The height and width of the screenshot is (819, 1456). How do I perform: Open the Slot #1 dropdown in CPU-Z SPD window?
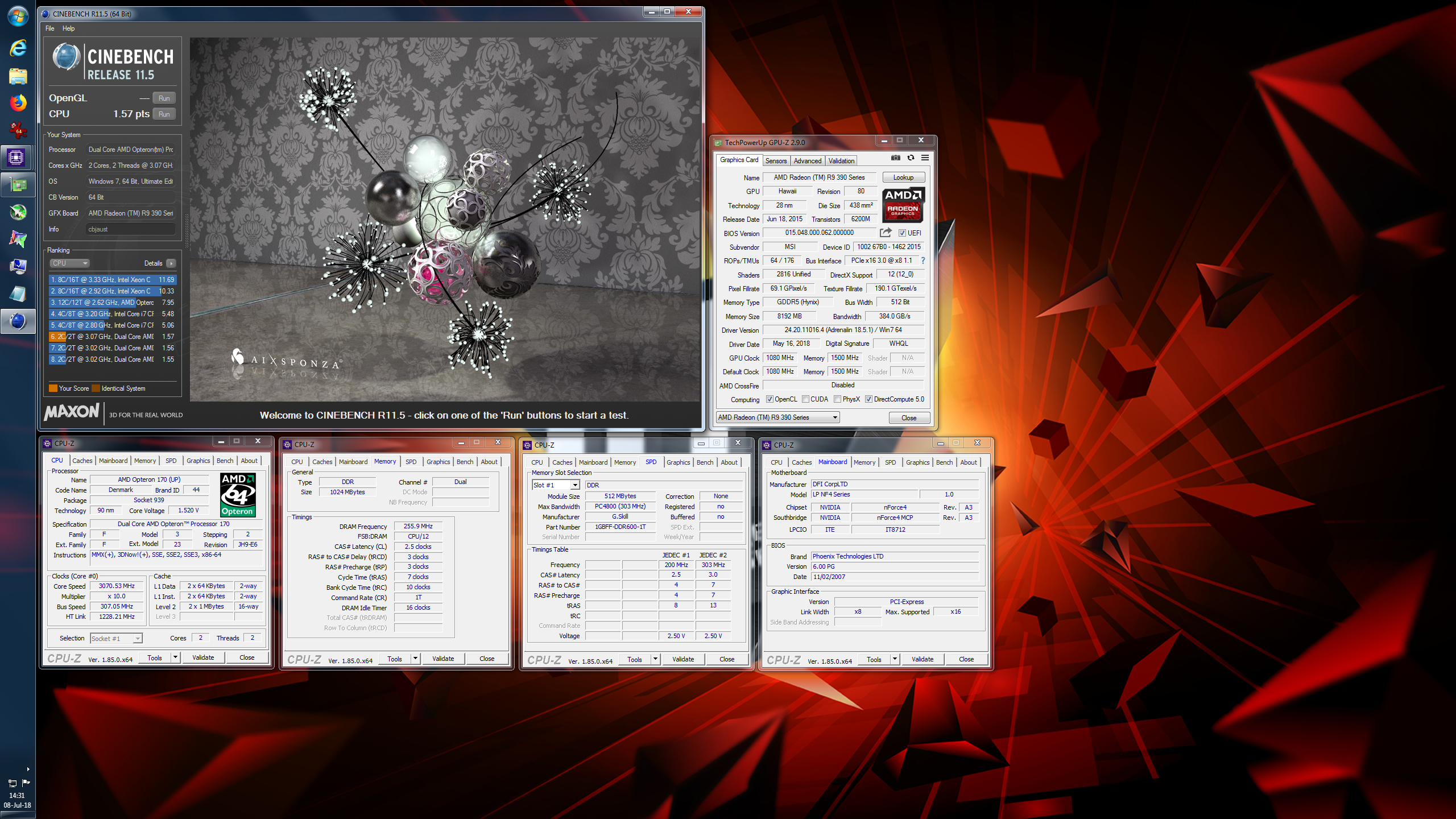556,485
